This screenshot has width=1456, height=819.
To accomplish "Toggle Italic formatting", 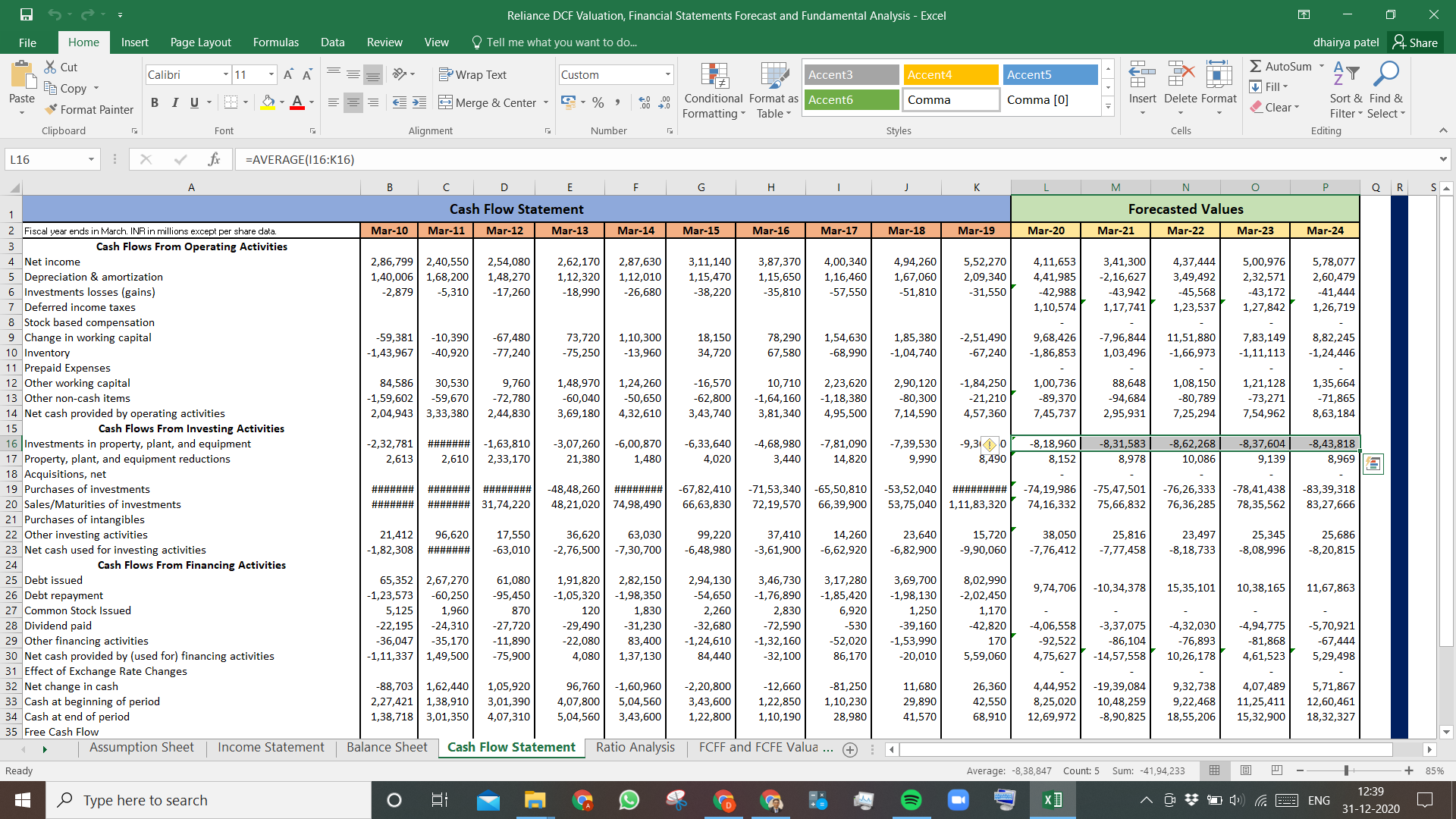I will coord(174,102).
